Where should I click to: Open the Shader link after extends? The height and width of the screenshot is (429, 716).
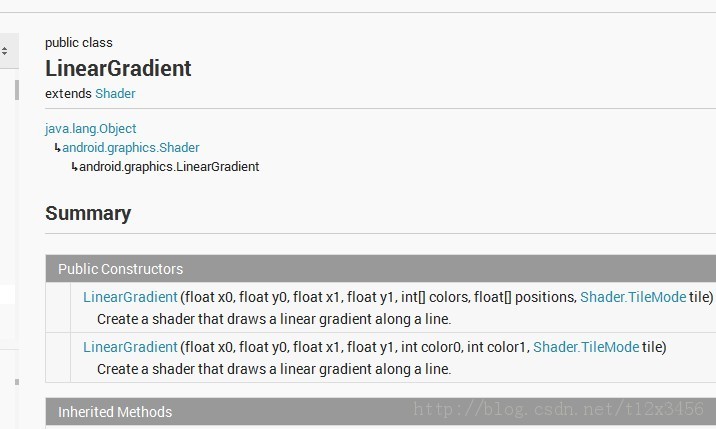(115, 93)
